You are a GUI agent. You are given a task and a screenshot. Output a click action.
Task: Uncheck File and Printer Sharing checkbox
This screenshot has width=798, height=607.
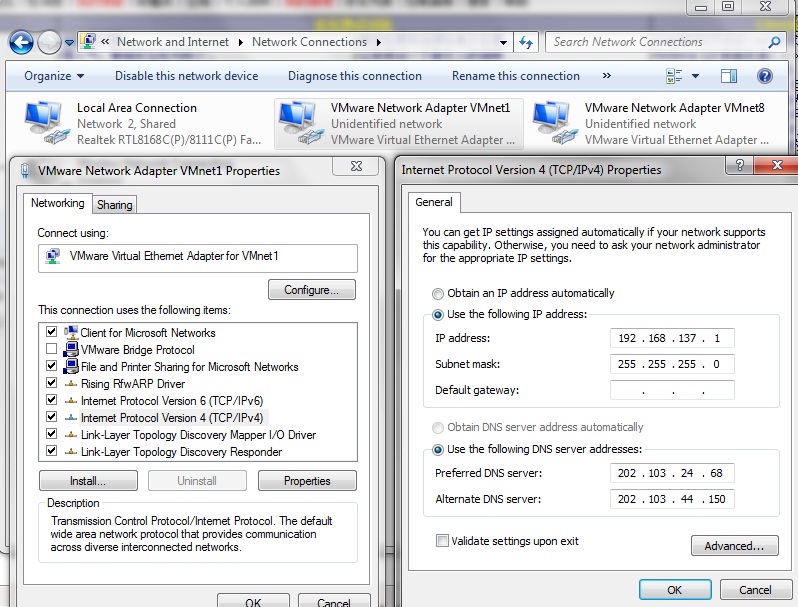pyautogui.click(x=51, y=366)
